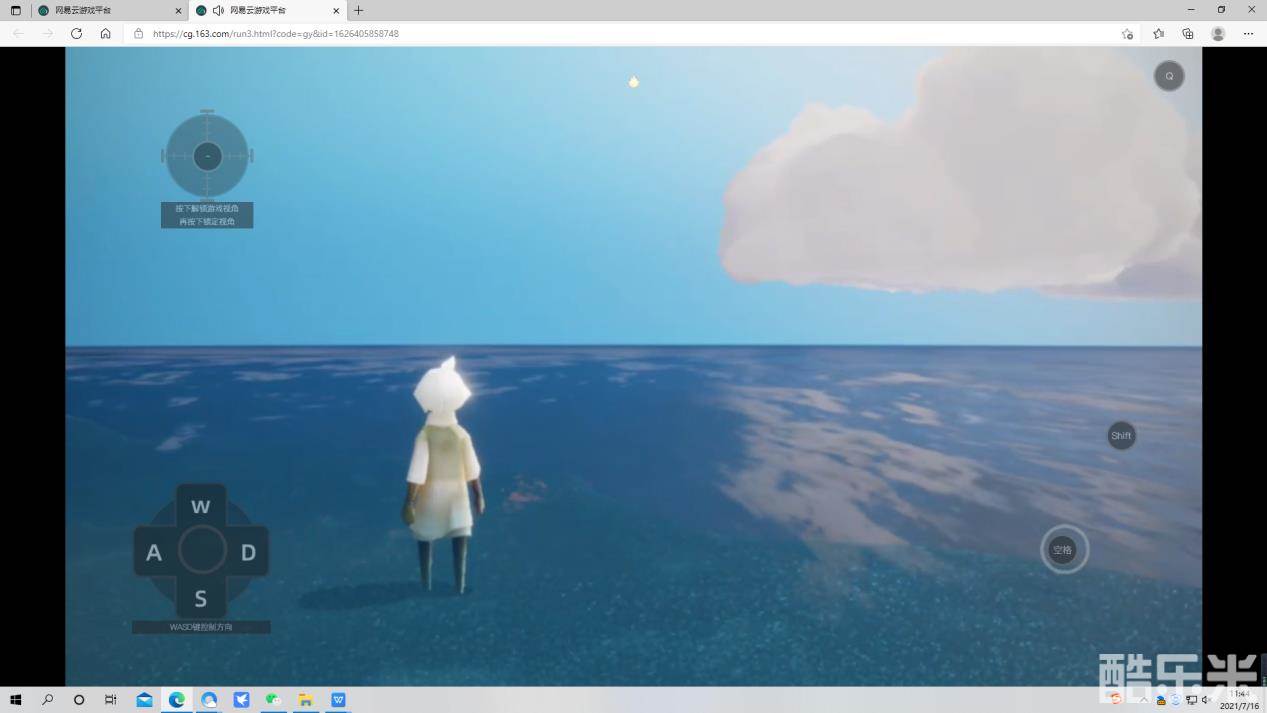
Task: Open the Edge settings and more menu
Action: pyautogui.click(x=1248, y=33)
